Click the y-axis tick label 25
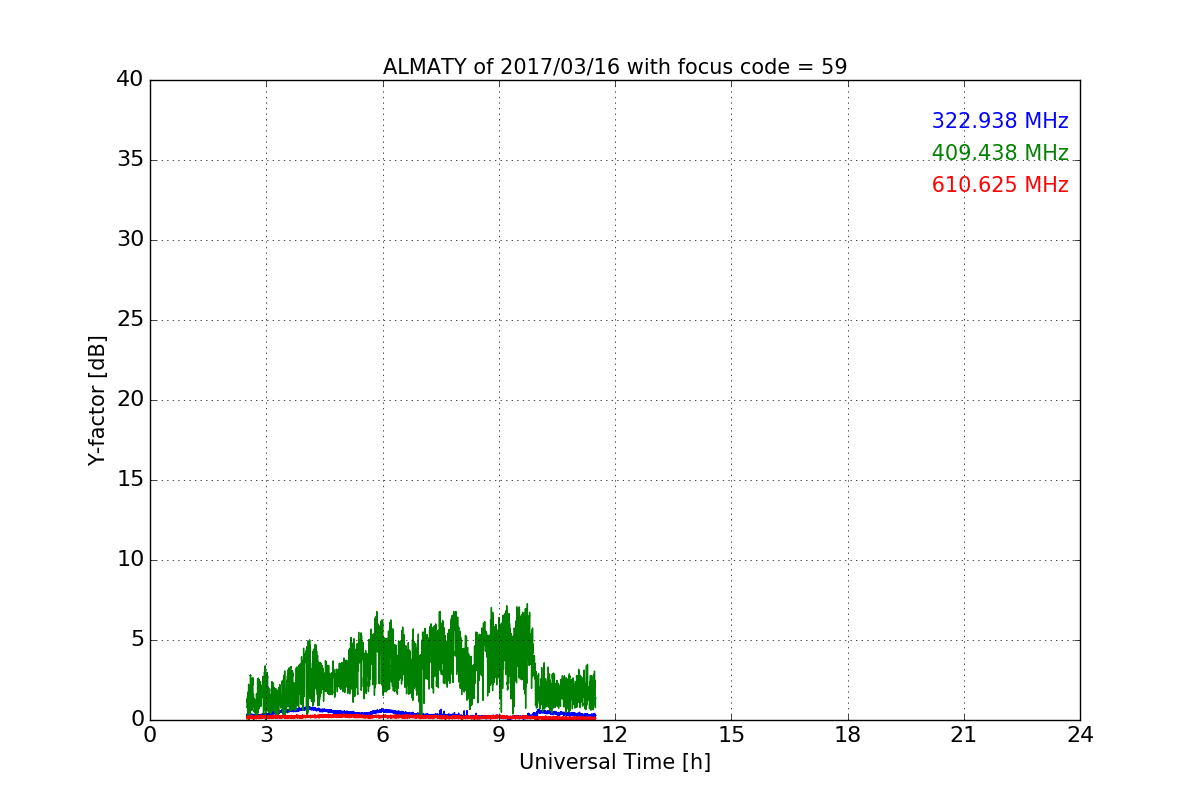The width and height of the screenshot is (1200, 800). coord(130,320)
